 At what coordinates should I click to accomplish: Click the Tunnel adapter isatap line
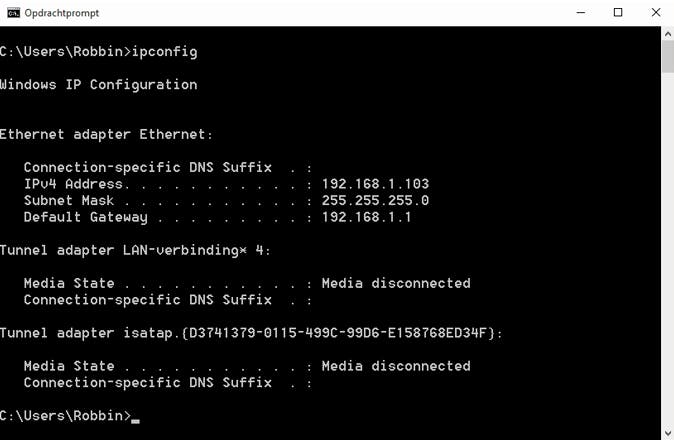[250, 332]
